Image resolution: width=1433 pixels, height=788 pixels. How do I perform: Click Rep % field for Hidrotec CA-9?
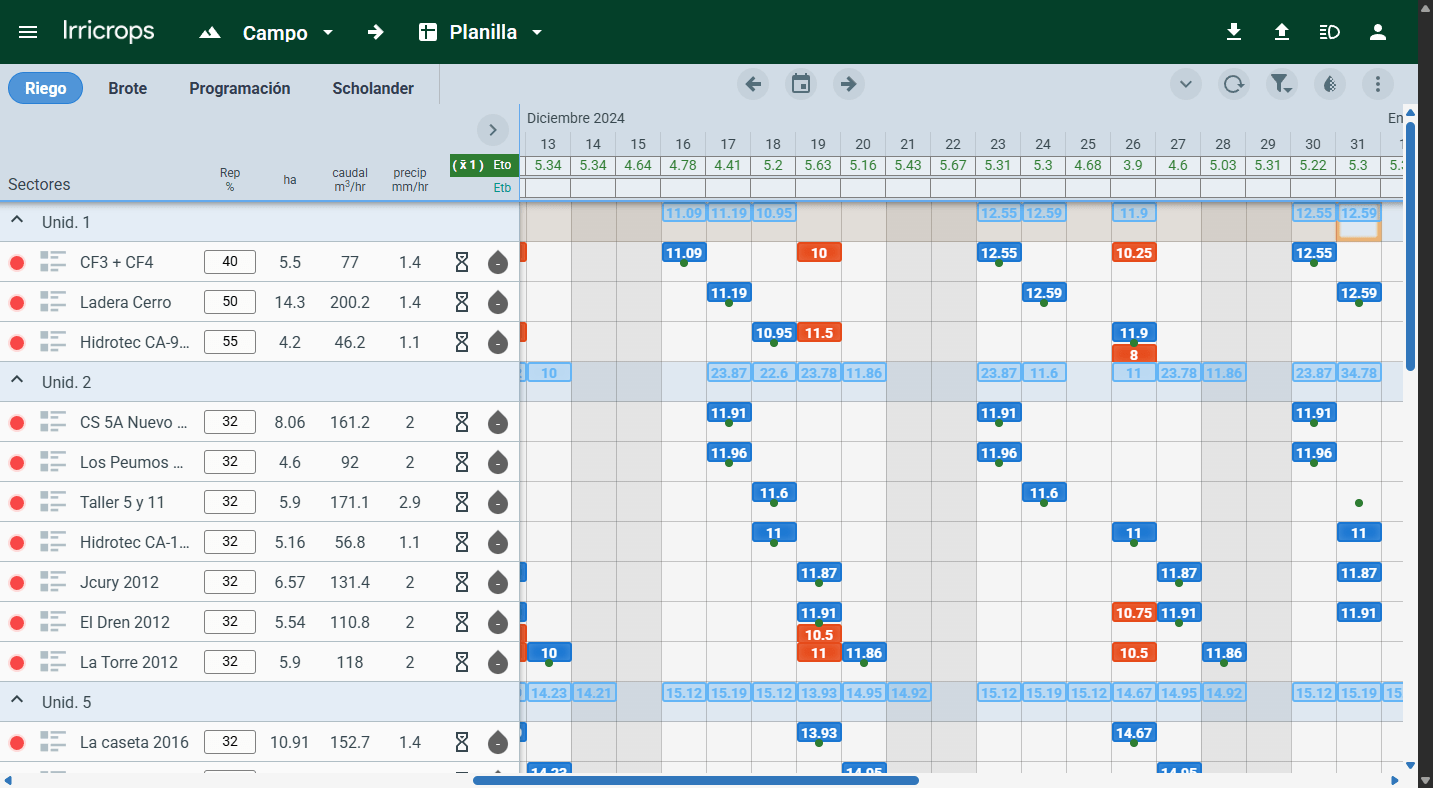230,342
